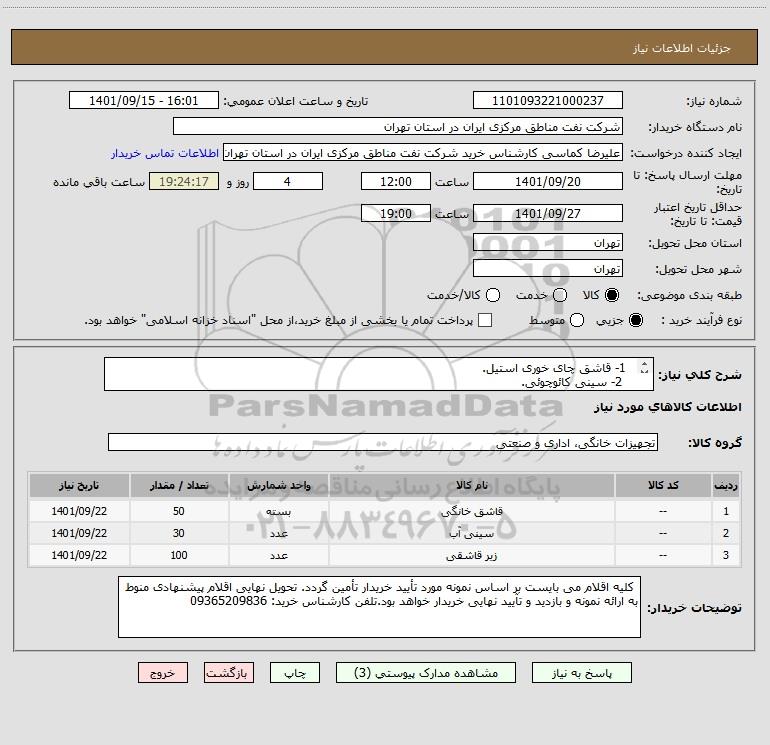
Task: Click the 'واحد شمارش' column header
Action: pos(278,486)
